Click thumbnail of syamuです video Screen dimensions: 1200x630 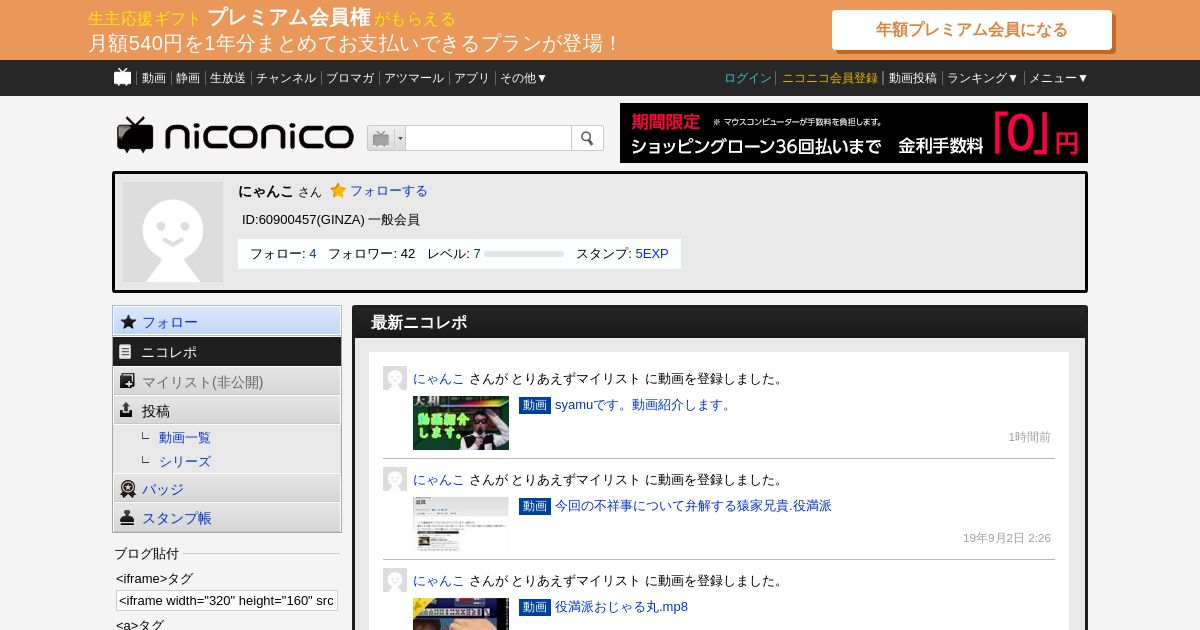point(461,423)
